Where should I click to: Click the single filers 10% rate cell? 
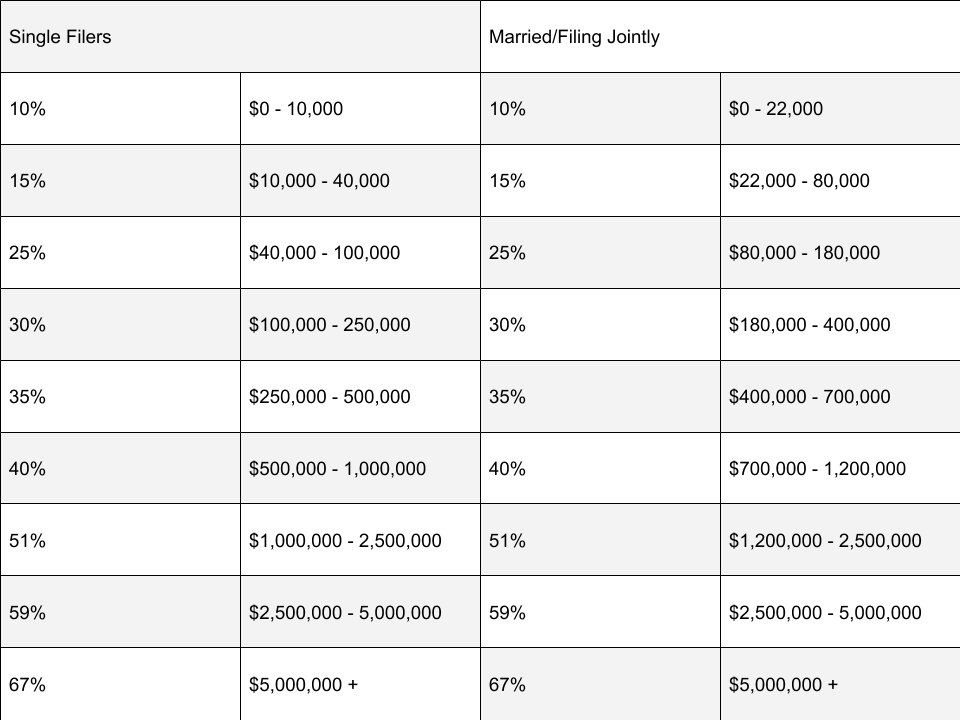[x=120, y=109]
